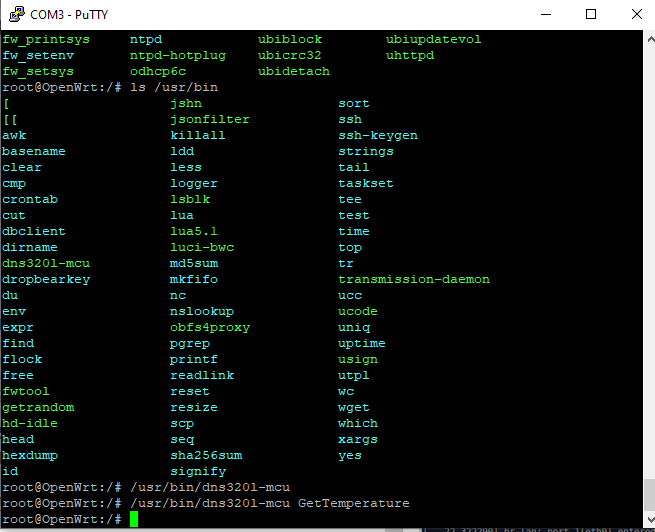655x532 pixels.
Task: Click the 'ubiblock' entry
Action: [290, 39]
